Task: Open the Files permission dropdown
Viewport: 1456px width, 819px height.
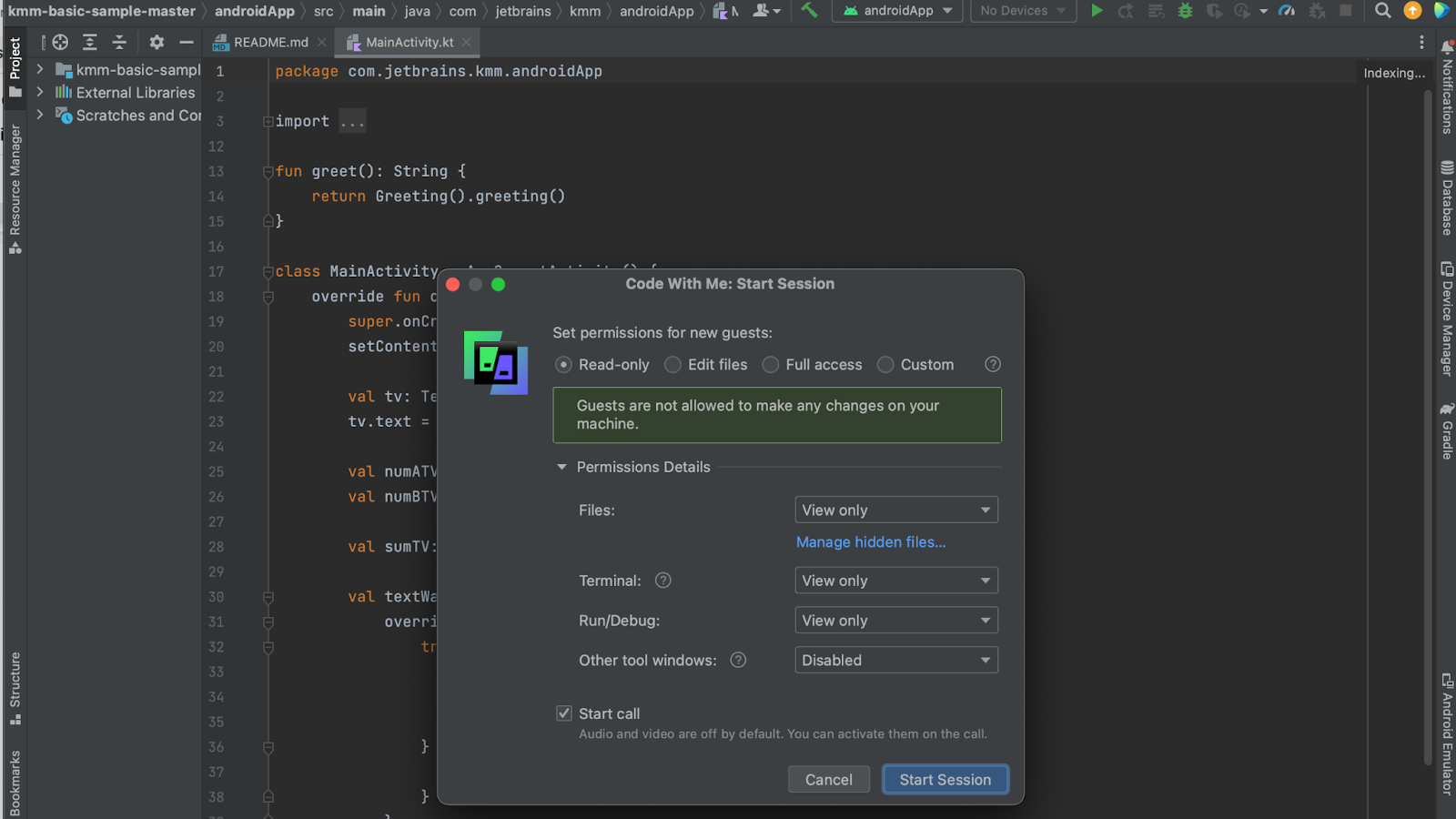Action: pyautogui.click(x=895, y=511)
